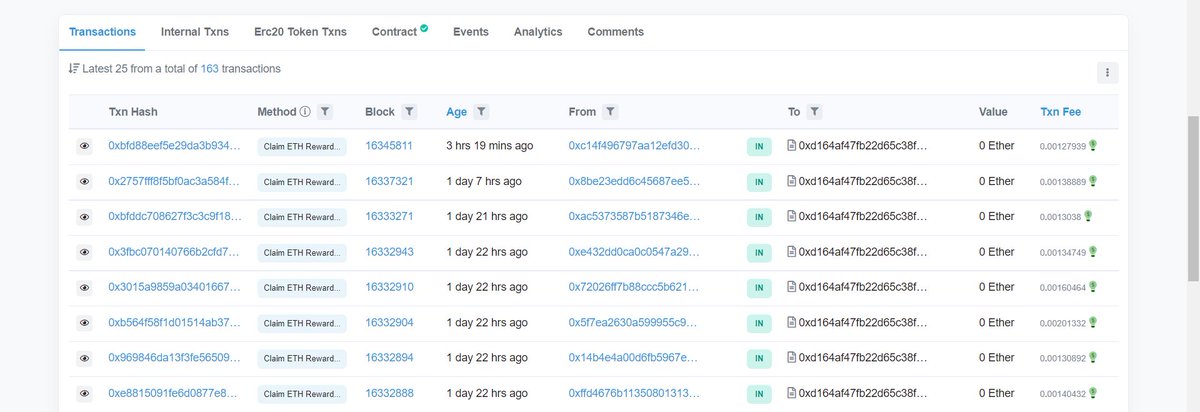This screenshot has height=412, width=1200.
Task: Preview transaction 0x3fbc070140766b2cfd7 eye icon
Action: click(85, 252)
